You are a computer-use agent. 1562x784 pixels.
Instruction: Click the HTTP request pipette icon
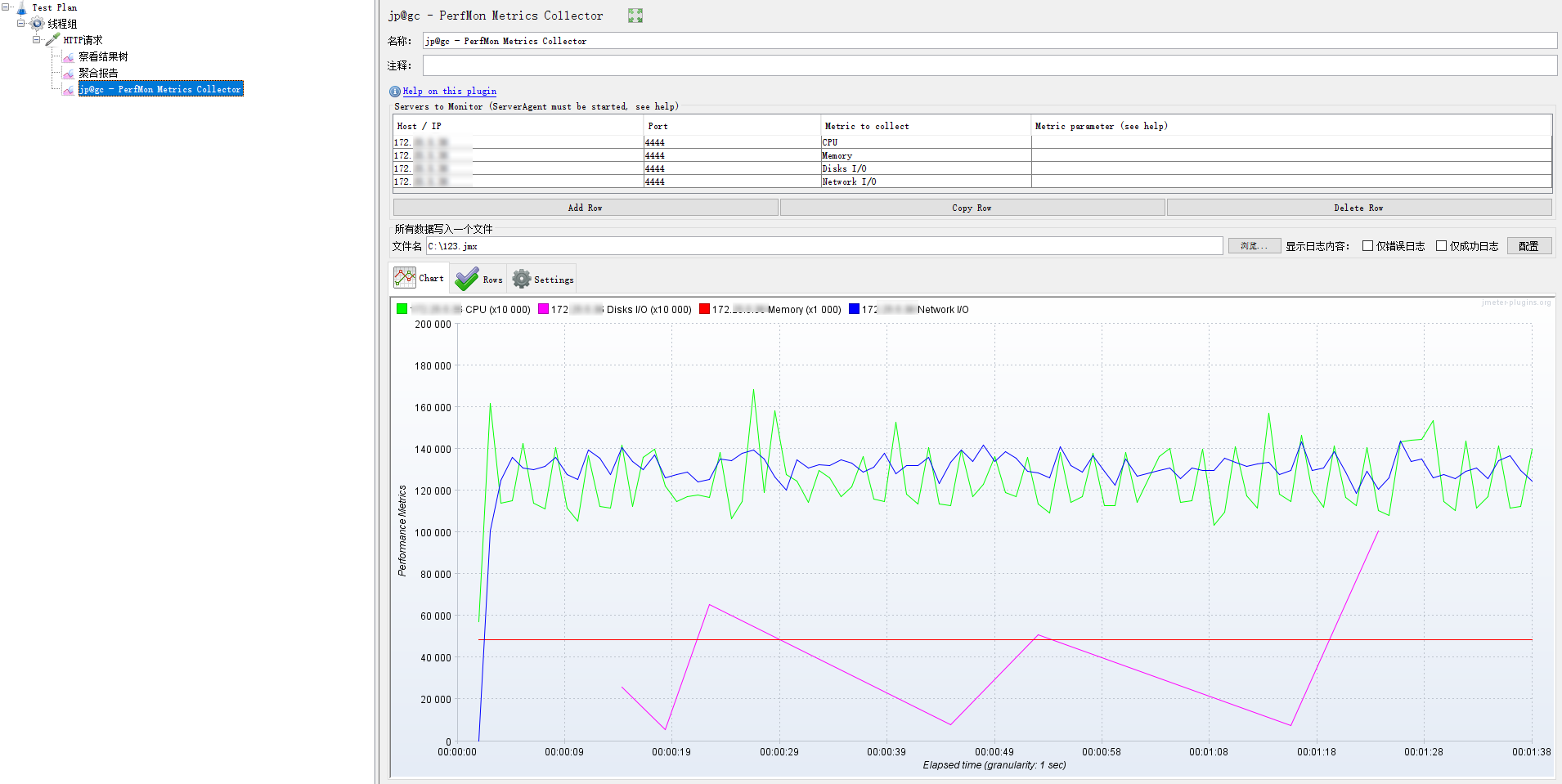tap(53, 39)
